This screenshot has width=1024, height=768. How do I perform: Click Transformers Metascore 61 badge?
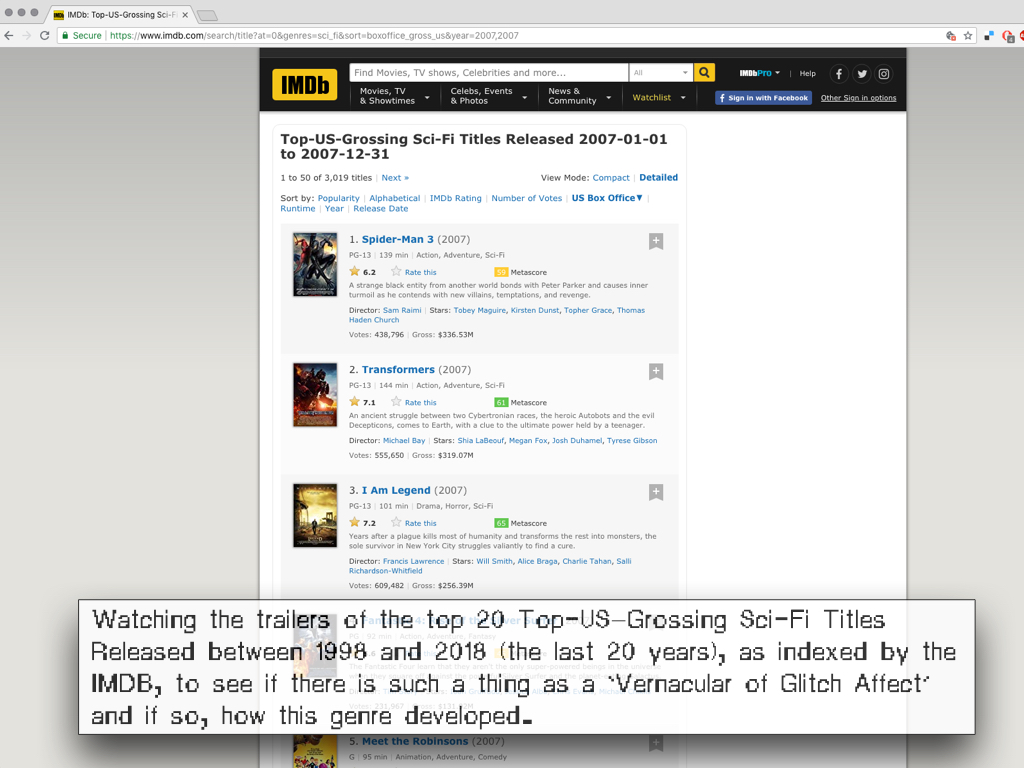pos(501,402)
